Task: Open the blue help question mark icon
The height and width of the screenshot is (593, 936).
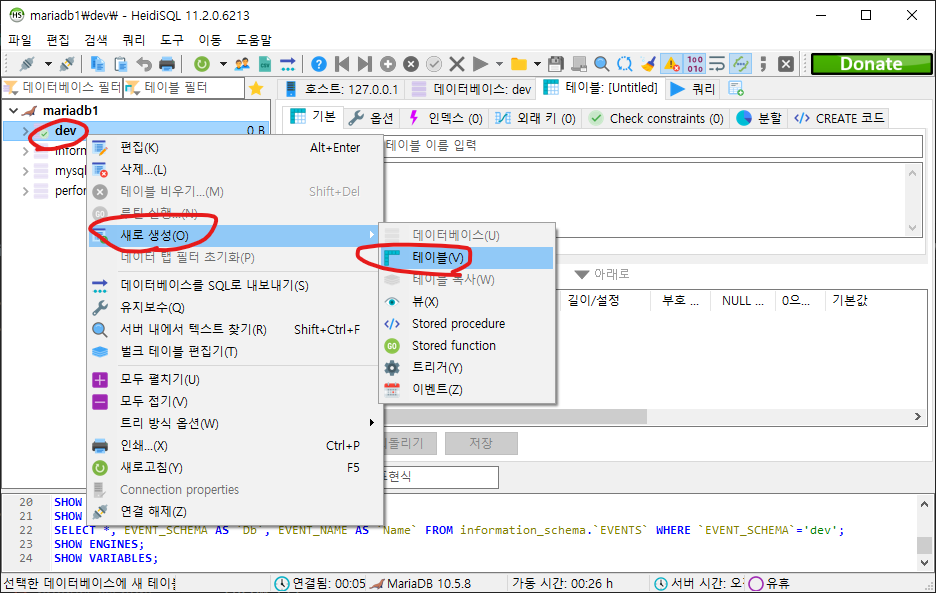Action: (319, 63)
